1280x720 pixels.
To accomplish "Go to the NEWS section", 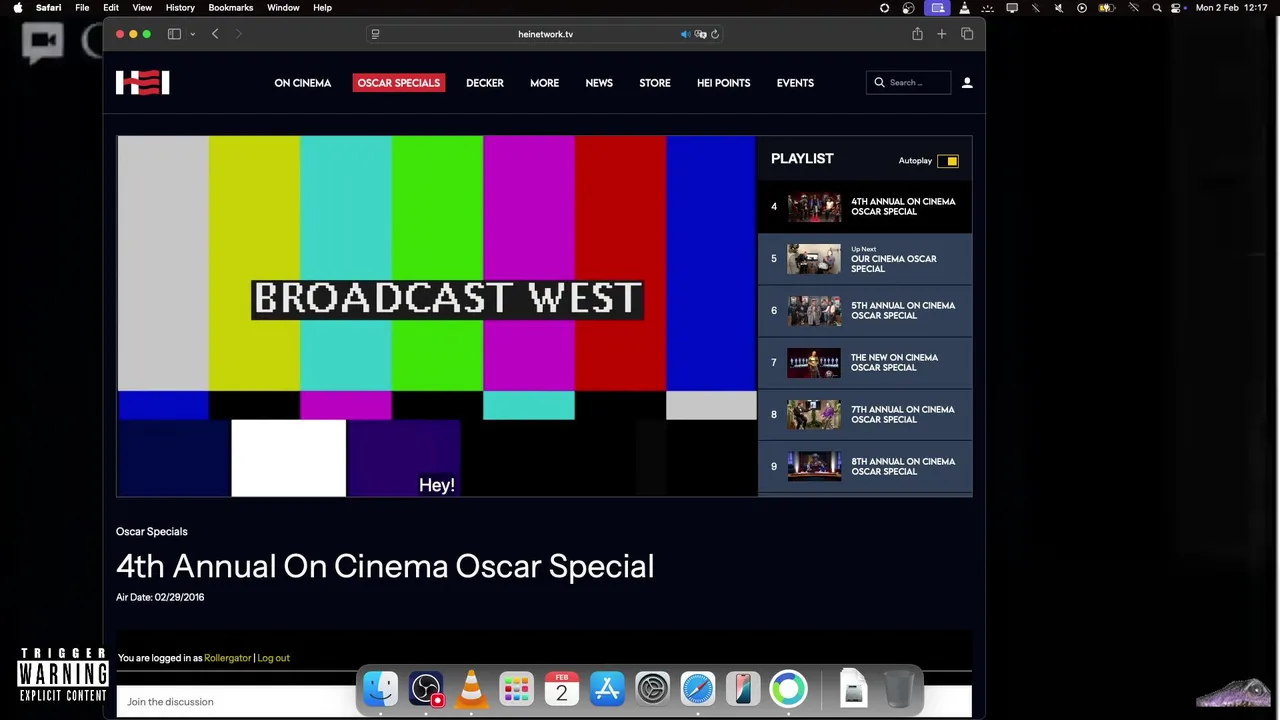I will point(599,83).
